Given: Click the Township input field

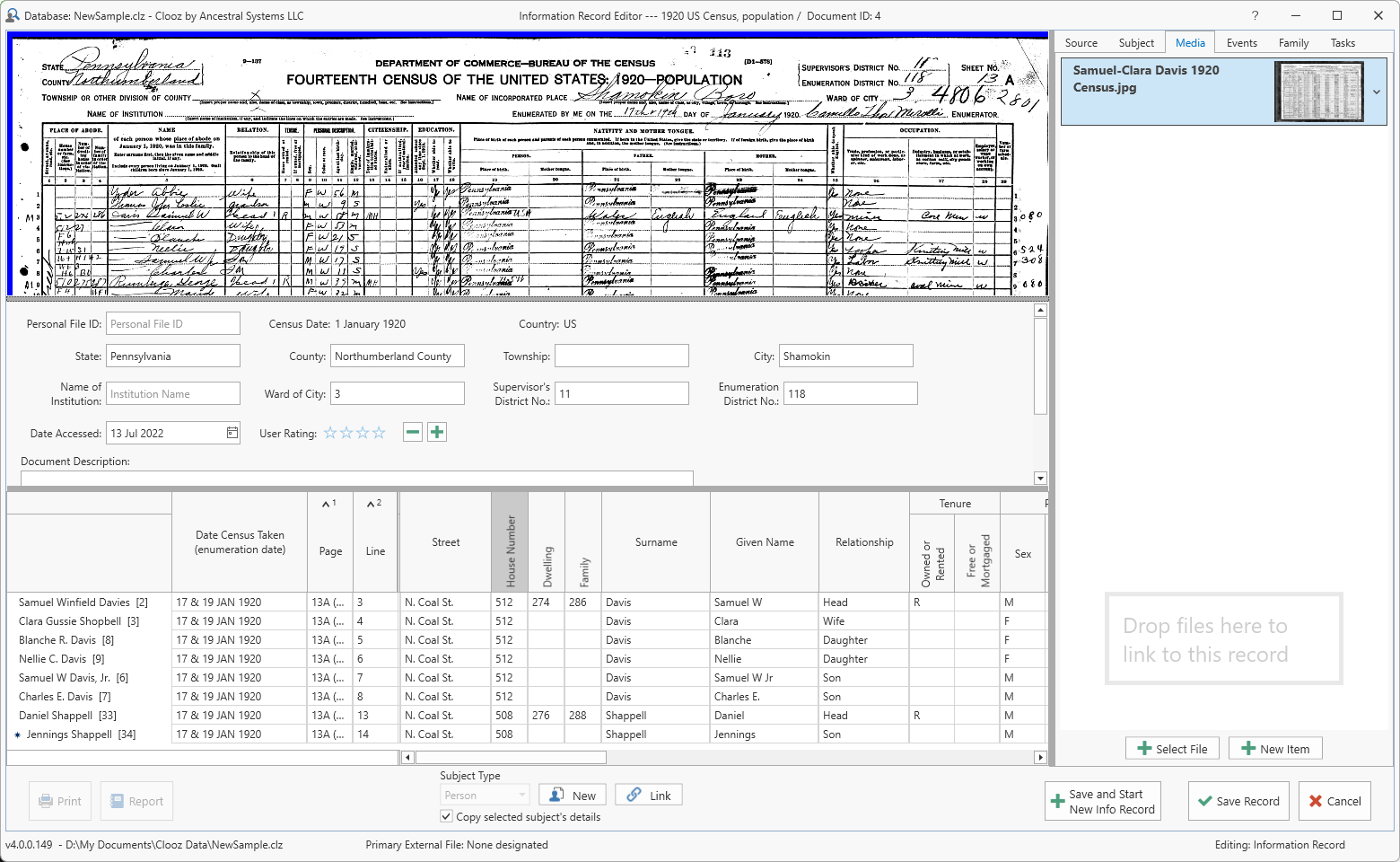Looking at the screenshot, I should point(621,356).
